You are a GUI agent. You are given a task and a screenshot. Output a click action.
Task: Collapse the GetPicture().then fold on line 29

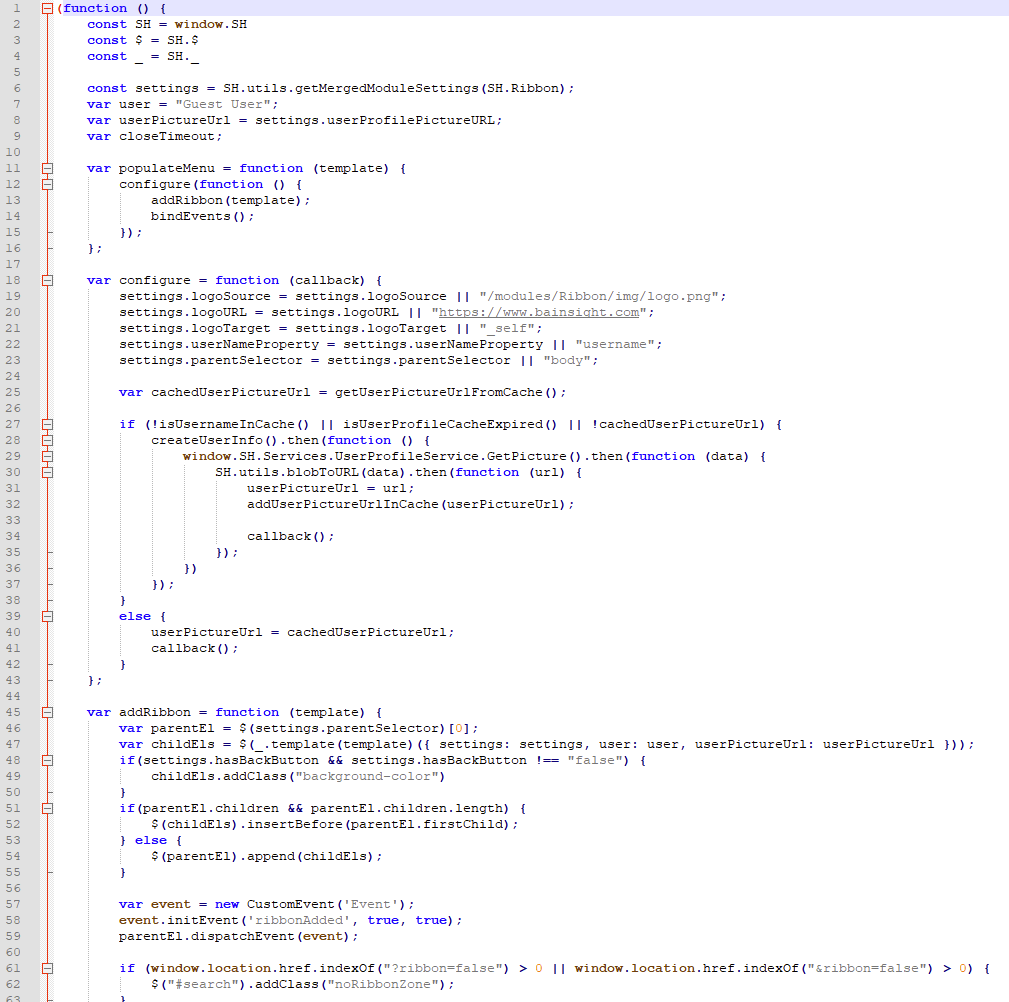pyautogui.click(x=47, y=456)
